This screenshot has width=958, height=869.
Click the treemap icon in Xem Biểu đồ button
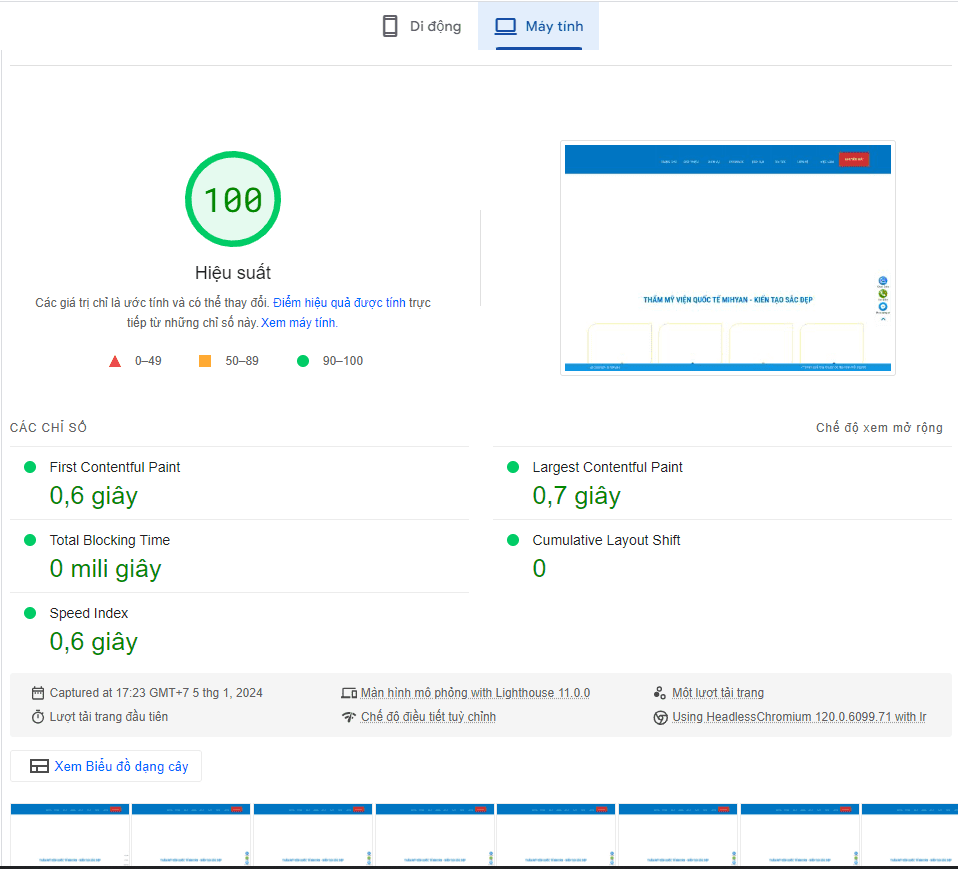click(40, 766)
